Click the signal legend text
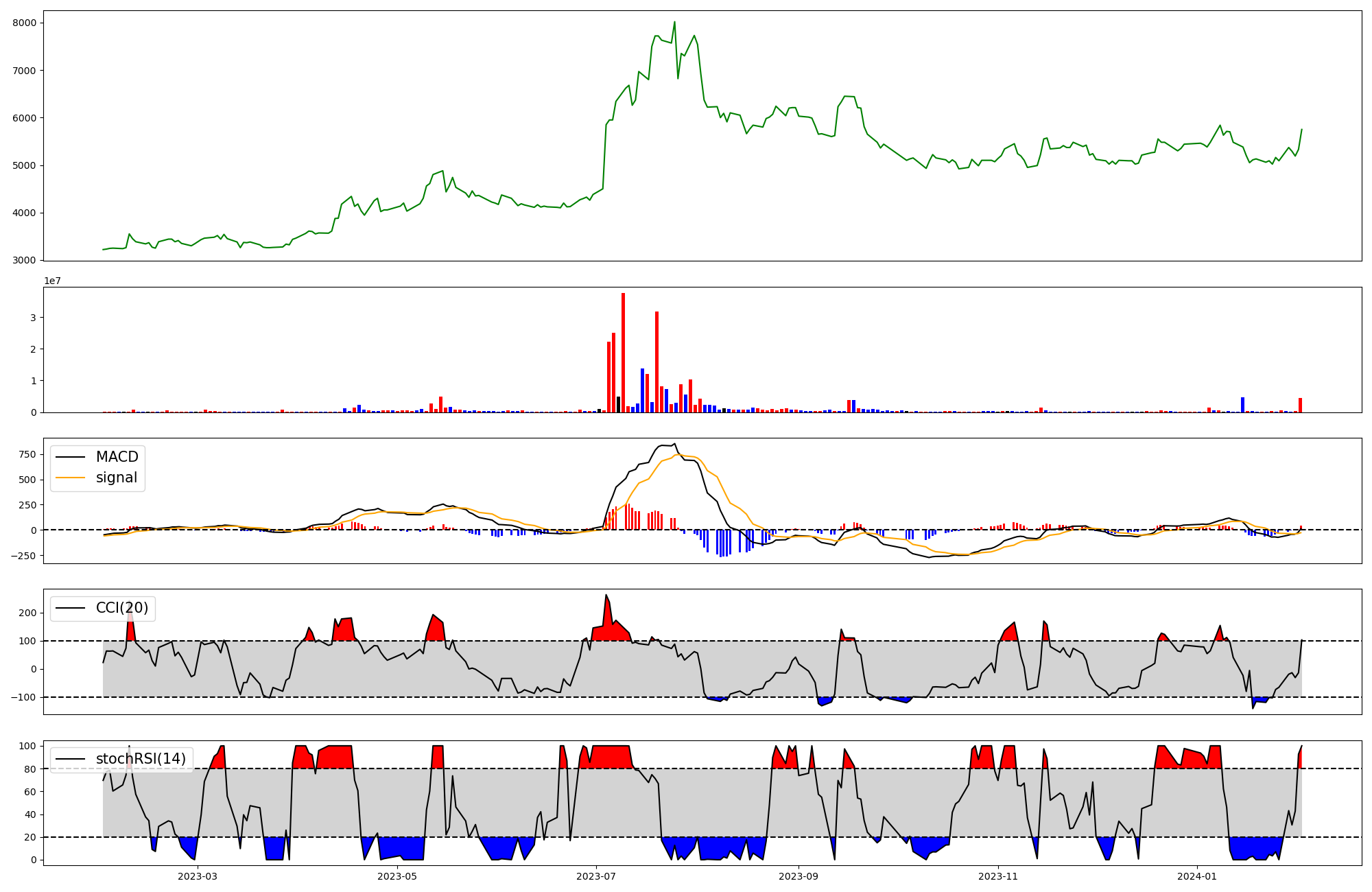The width and height of the screenshot is (1372, 892). click(117, 478)
